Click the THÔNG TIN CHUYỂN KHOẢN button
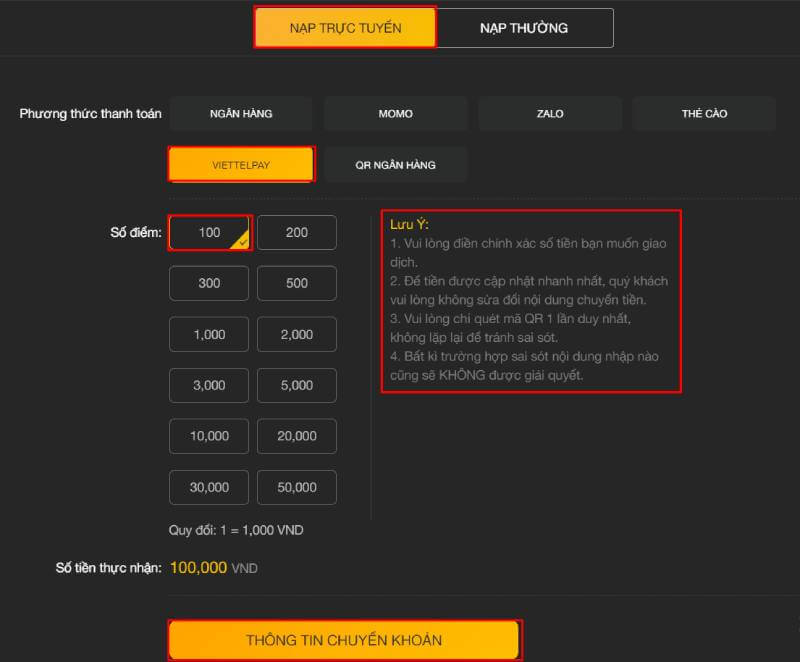 [344, 640]
